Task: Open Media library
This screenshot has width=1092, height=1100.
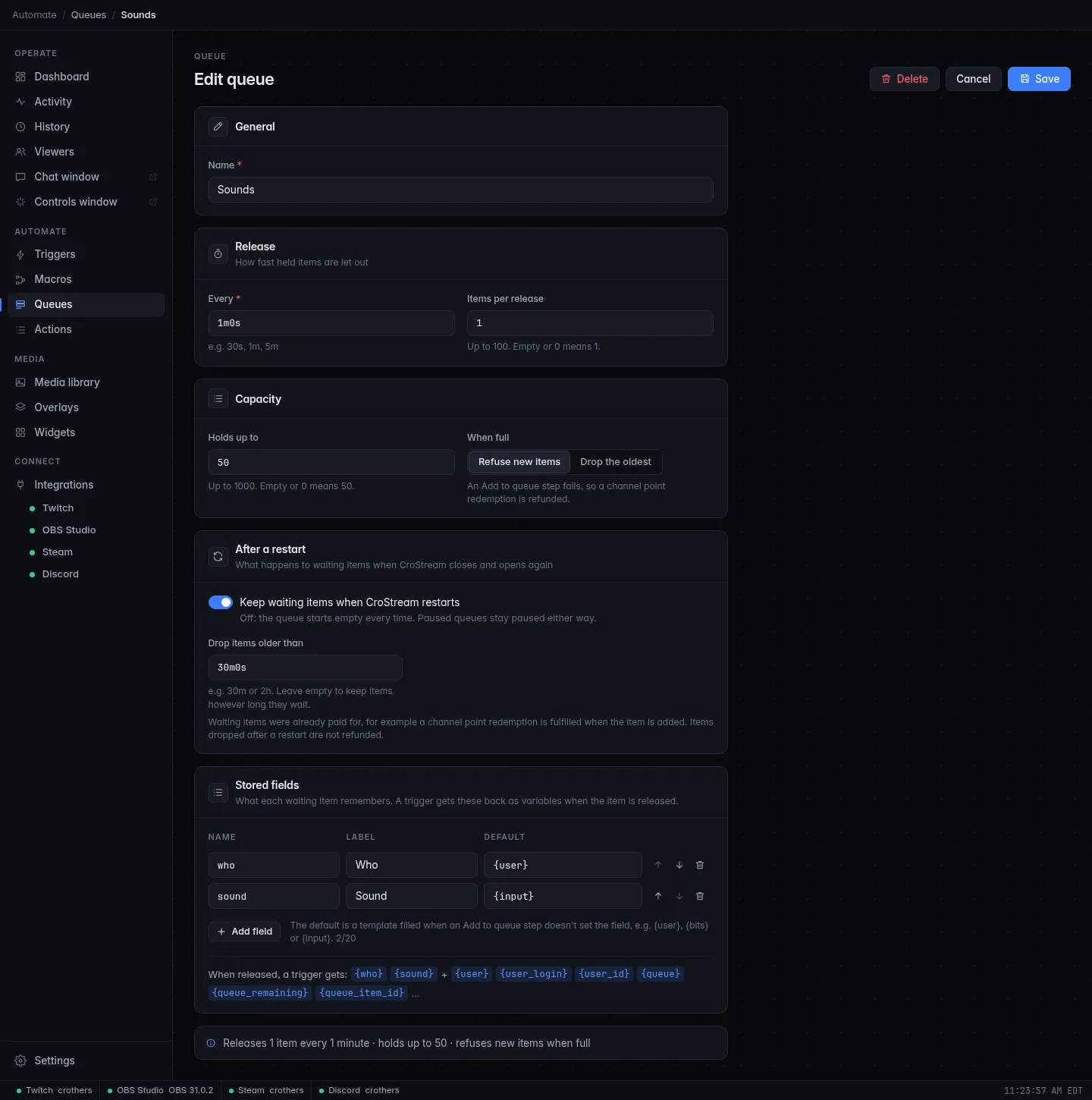Action: pos(86,382)
